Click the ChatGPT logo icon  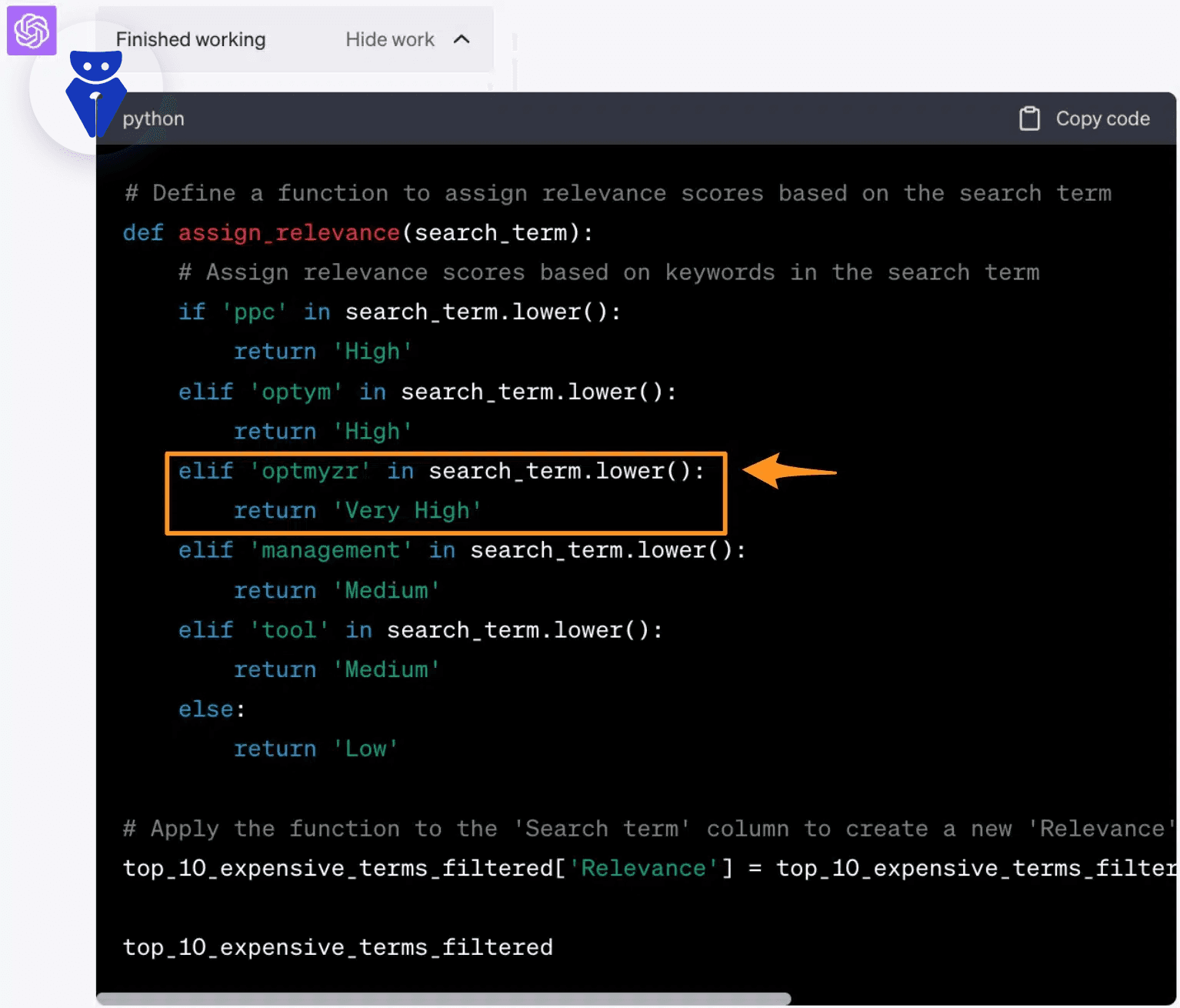point(32,31)
